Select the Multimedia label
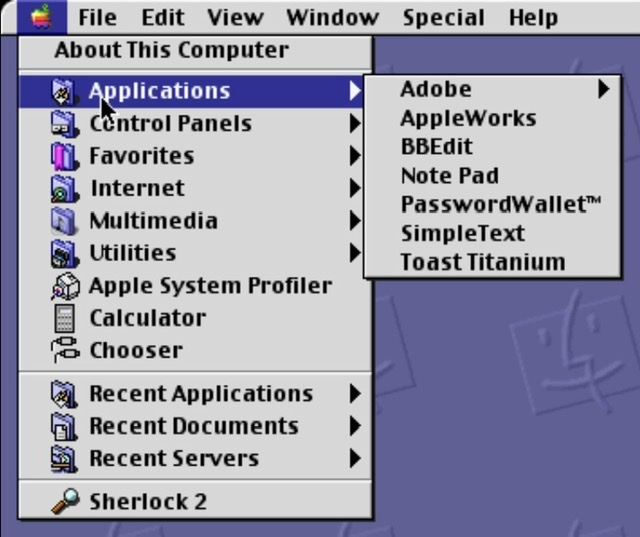 pos(153,221)
